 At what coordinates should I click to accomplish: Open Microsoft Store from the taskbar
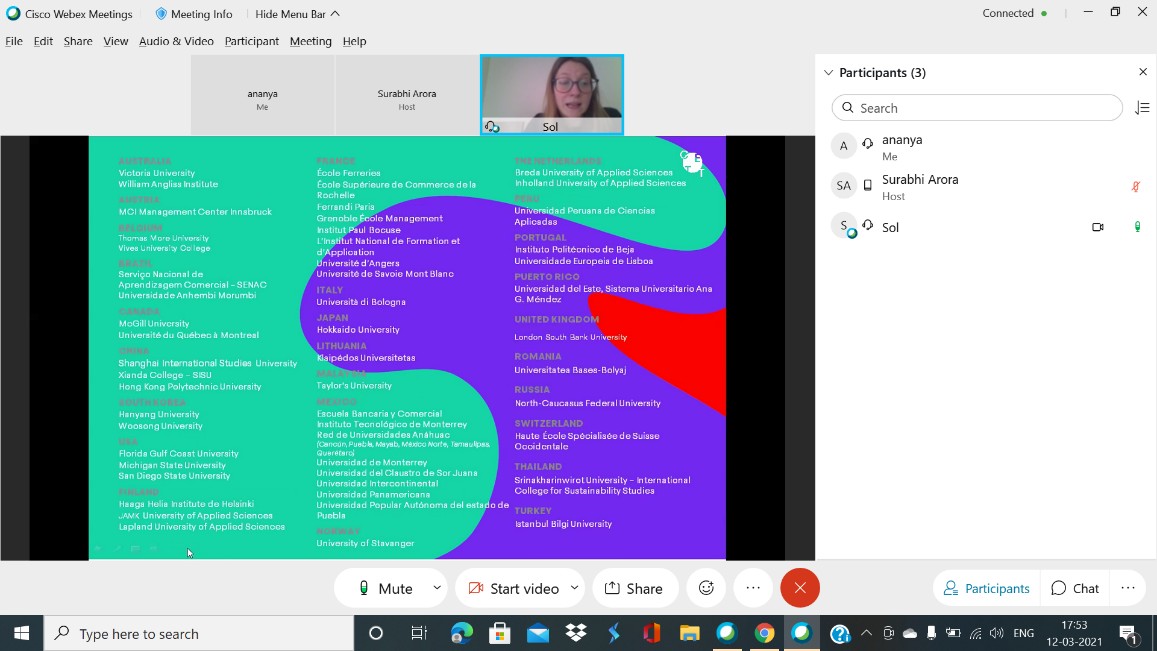[x=500, y=633]
